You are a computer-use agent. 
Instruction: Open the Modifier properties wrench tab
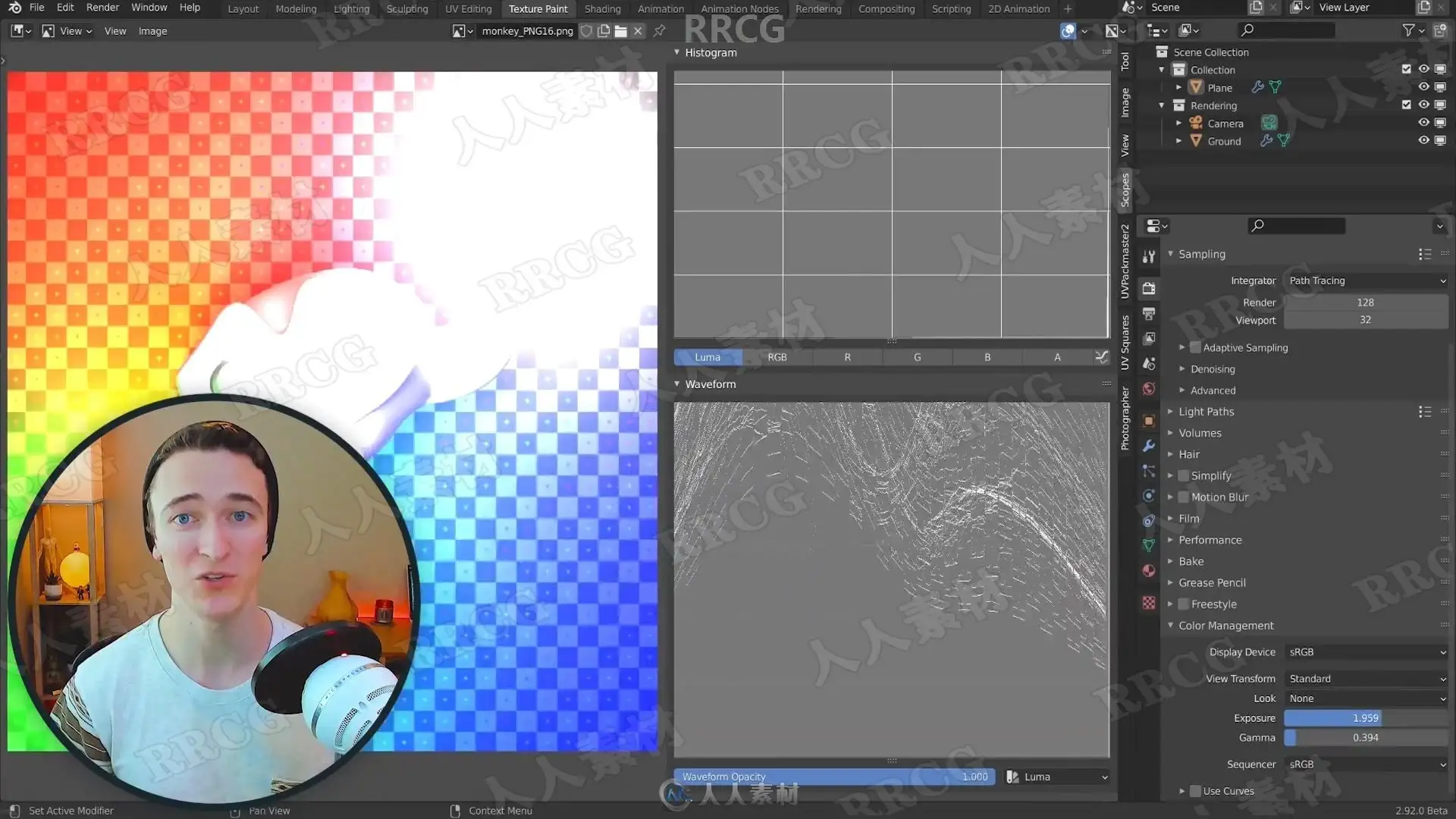coord(1149,446)
